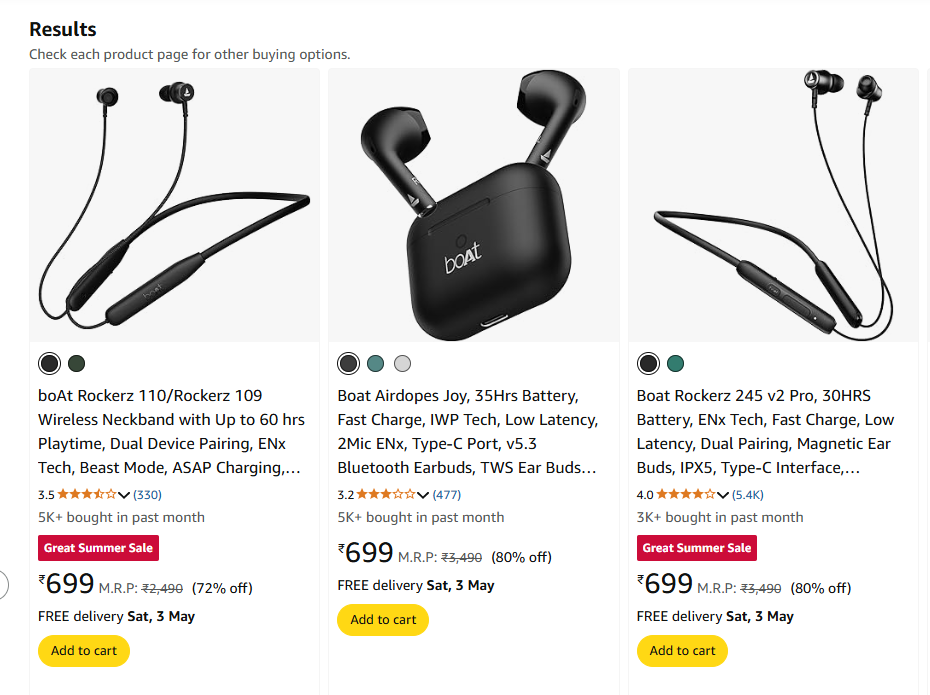Pick light grey swatch for Airdopes Joy
This screenshot has height=695, width=930.
402,364
